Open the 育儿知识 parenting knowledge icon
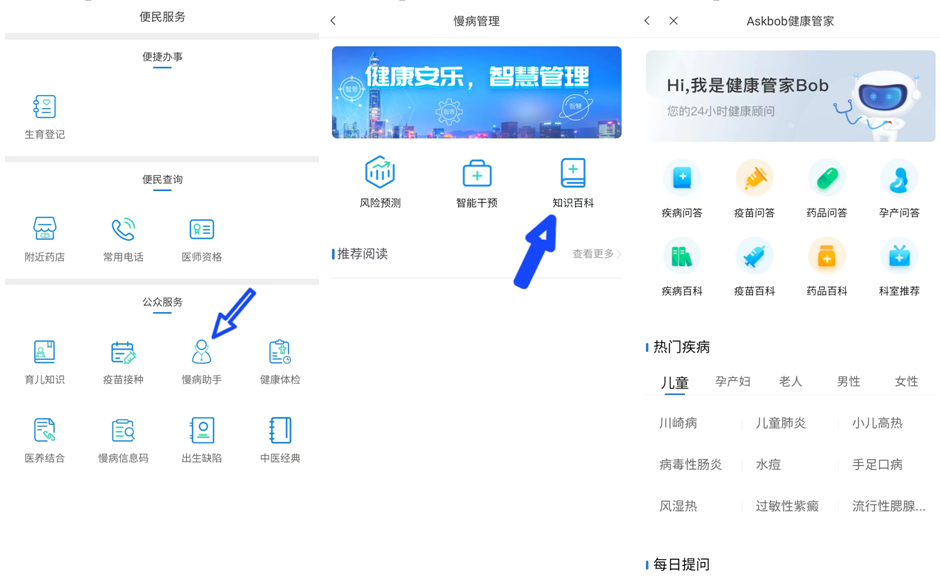This screenshot has width=940, height=586. (44, 352)
